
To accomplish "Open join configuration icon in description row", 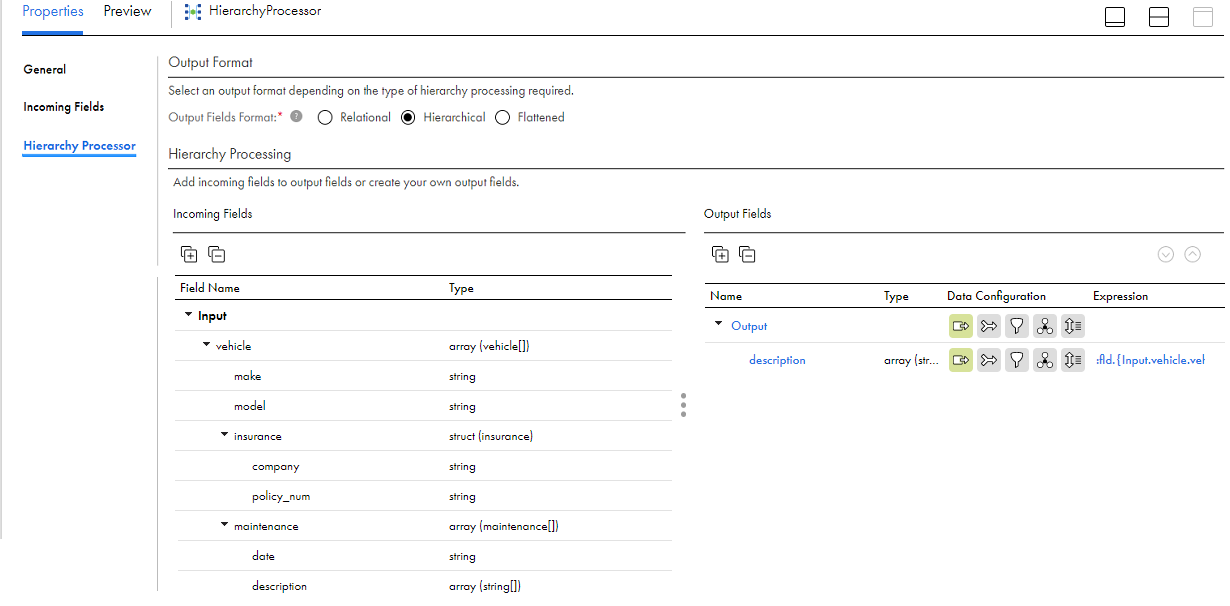I will pyautogui.click(x=989, y=360).
